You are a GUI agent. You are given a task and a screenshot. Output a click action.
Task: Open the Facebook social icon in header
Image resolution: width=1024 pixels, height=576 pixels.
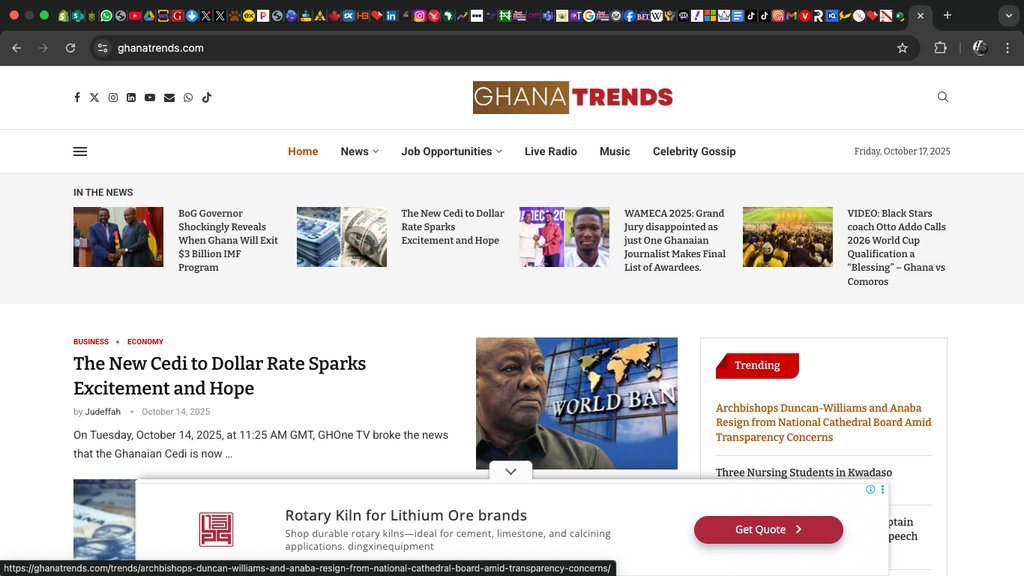[x=77, y=97]
